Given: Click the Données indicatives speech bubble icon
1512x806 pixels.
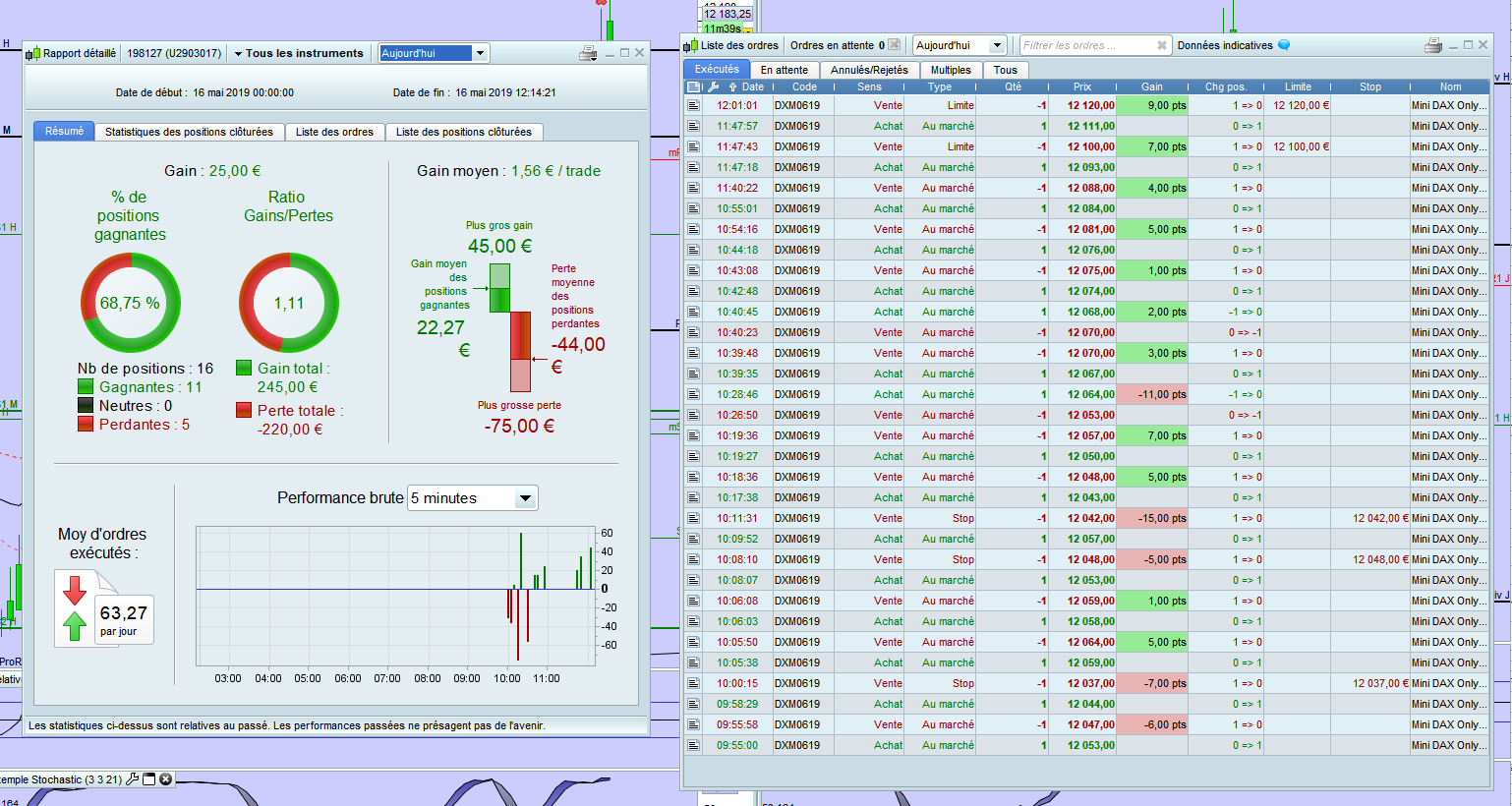Looking at the screenshot, I should coord(1284,45).
